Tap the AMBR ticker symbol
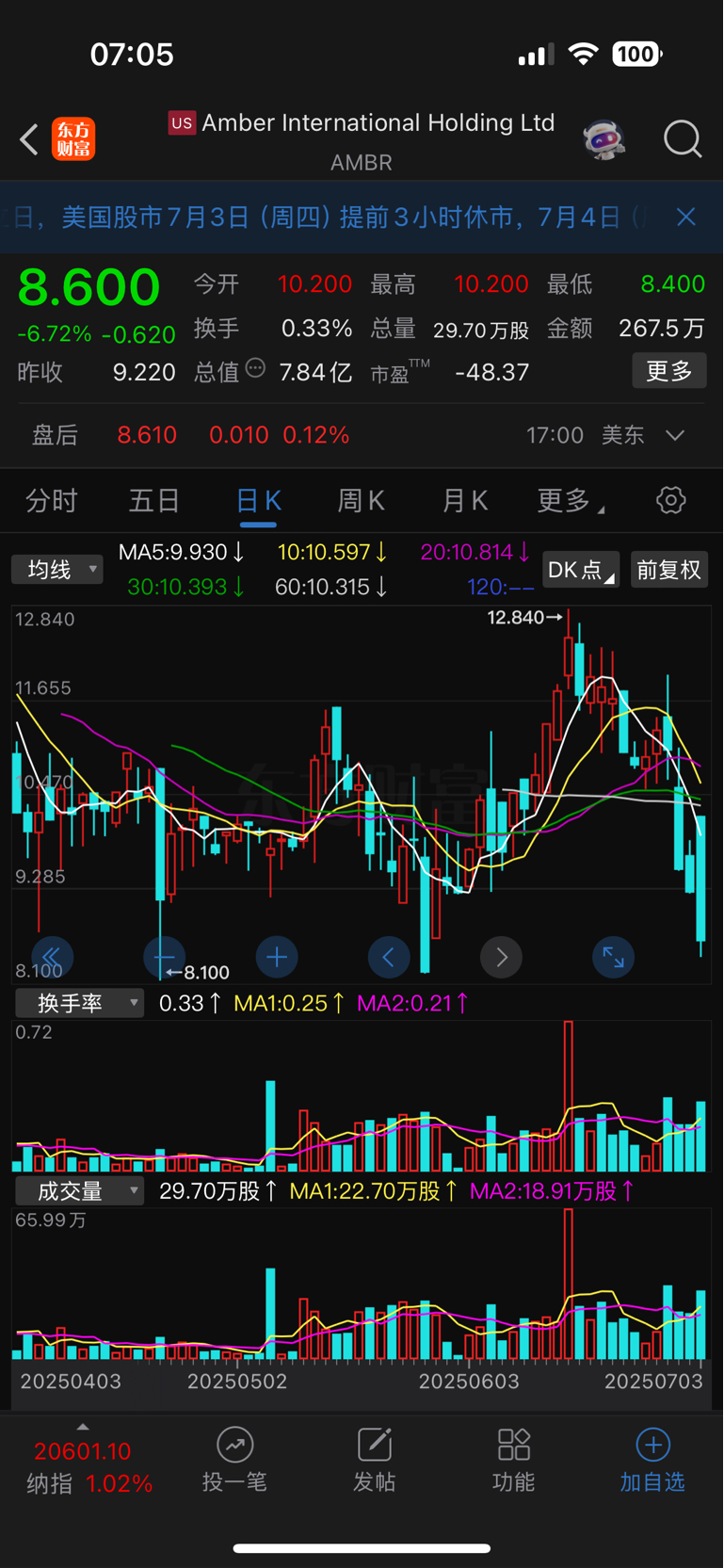This screenshot has width=724, height=1568. coord(362,163)
